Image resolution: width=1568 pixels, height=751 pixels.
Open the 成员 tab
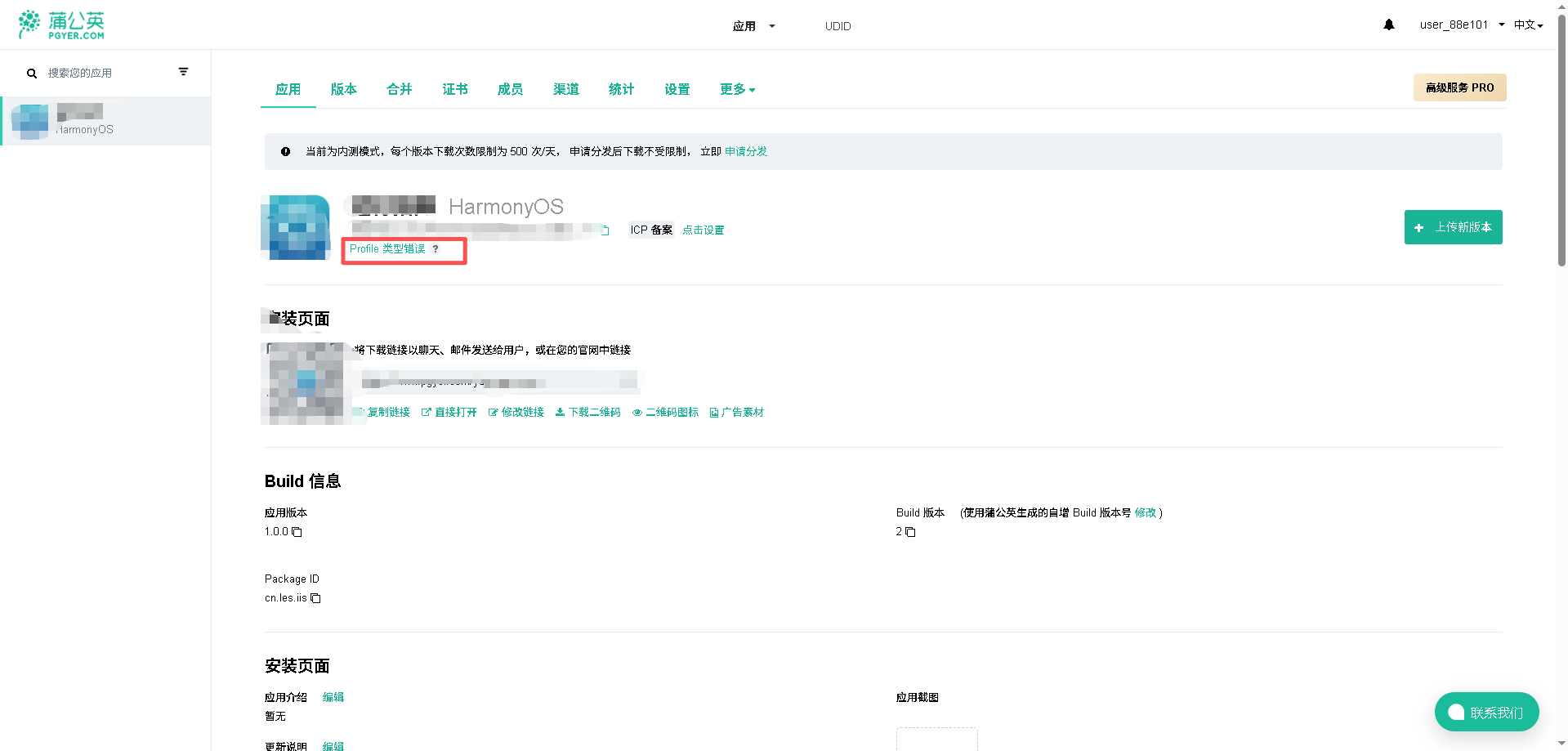coord(511,89)
